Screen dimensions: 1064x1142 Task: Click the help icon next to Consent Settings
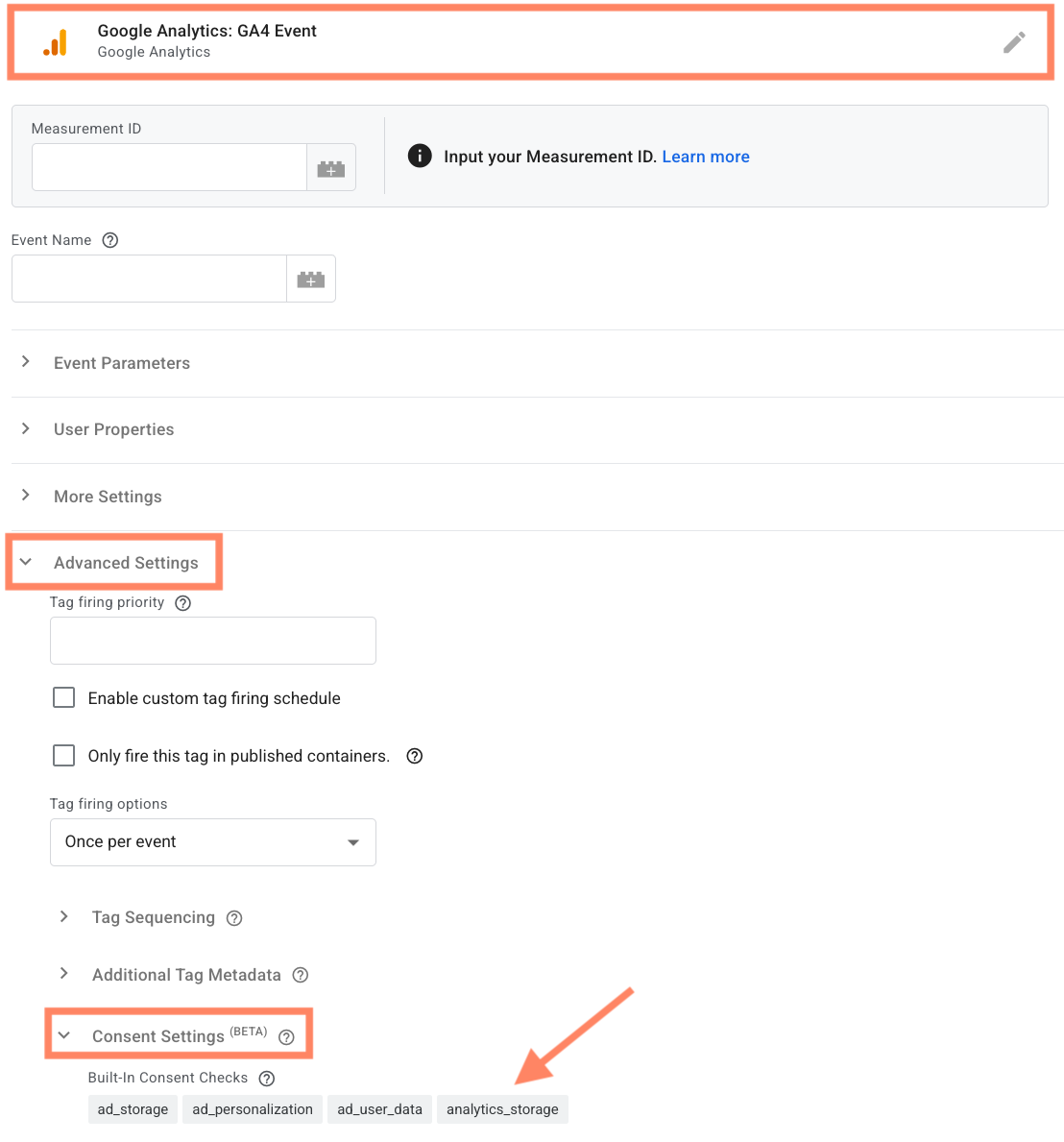click(286, 1037)
